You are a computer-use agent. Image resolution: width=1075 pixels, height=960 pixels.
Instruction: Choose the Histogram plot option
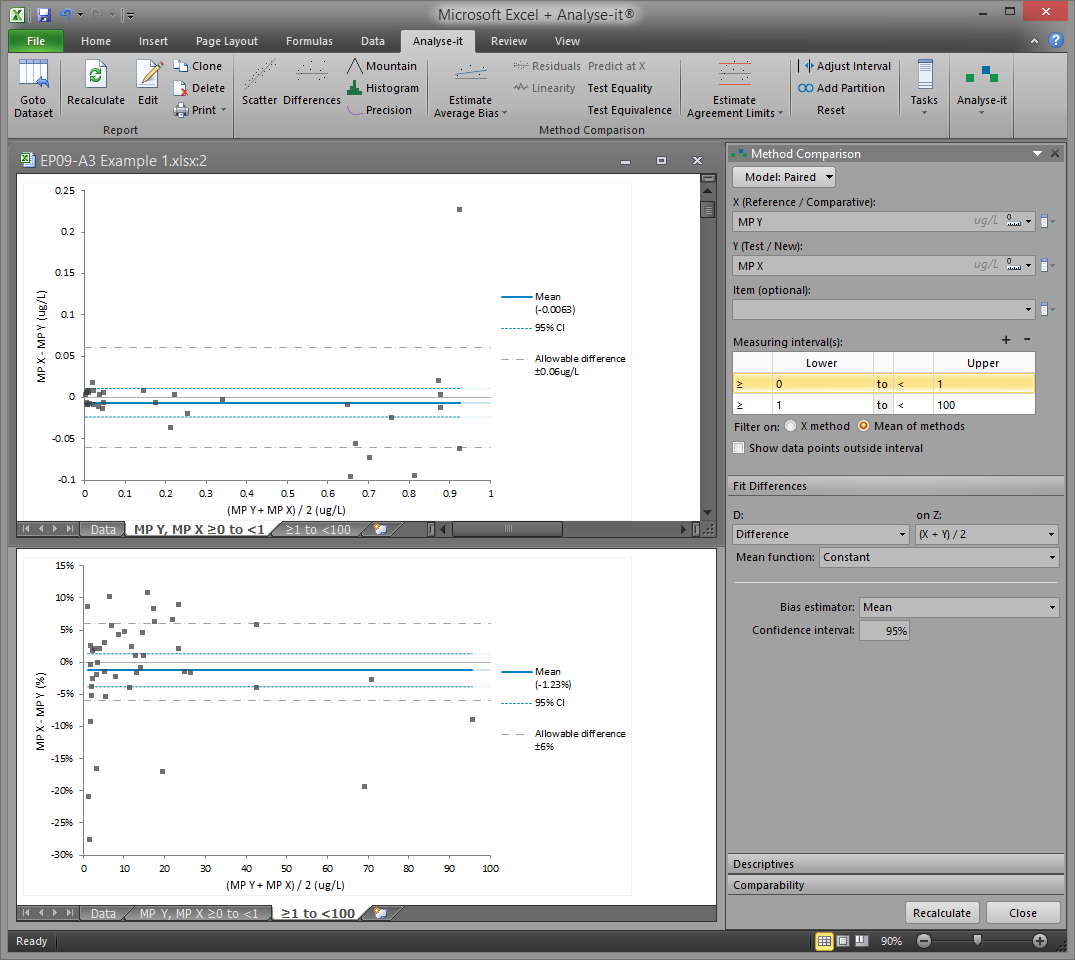click(x=383, y=88)
